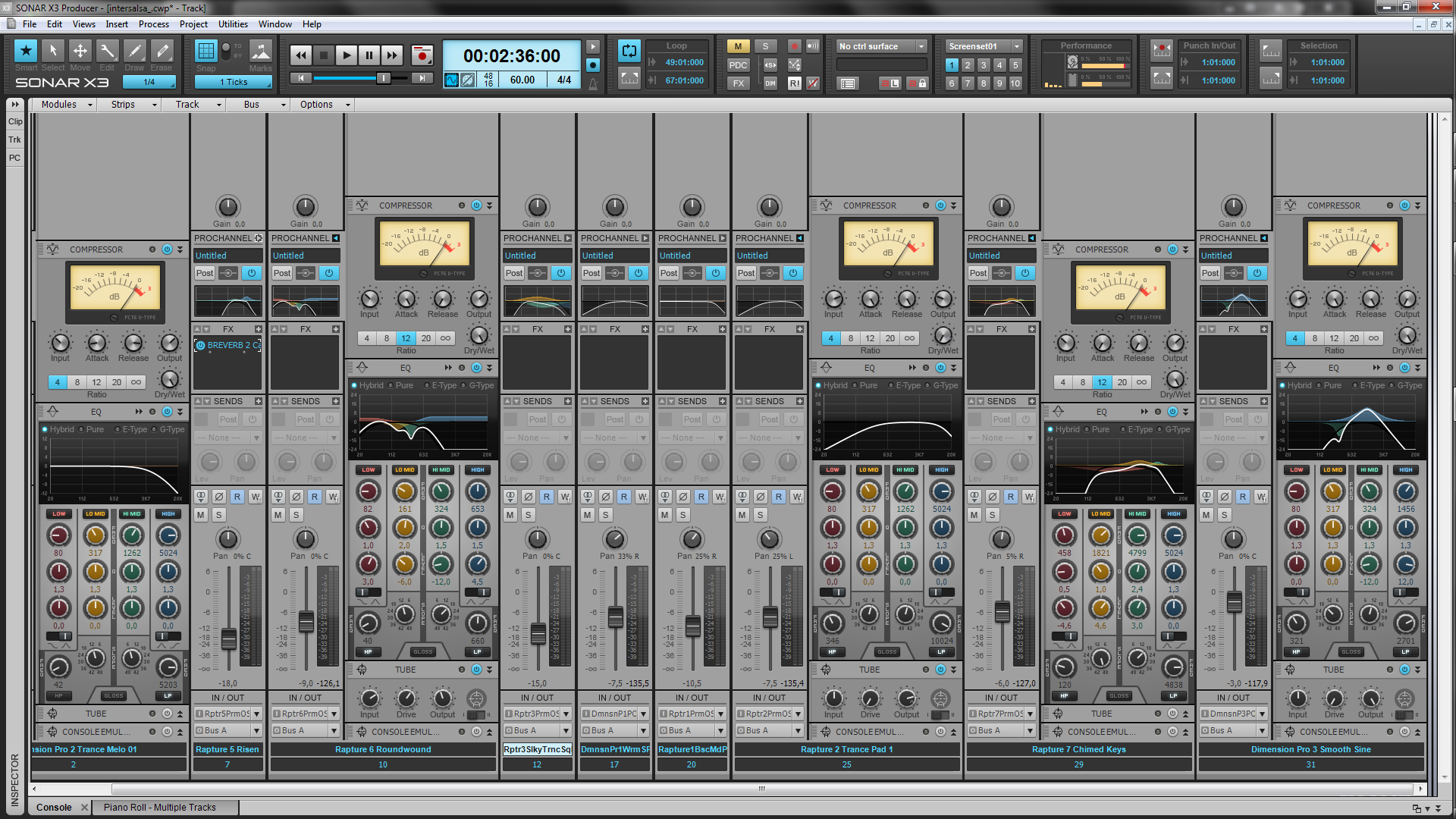Click the global Solo S button
The width and height of the screenshot is (1456, 819).
click(x=766, y=46)
